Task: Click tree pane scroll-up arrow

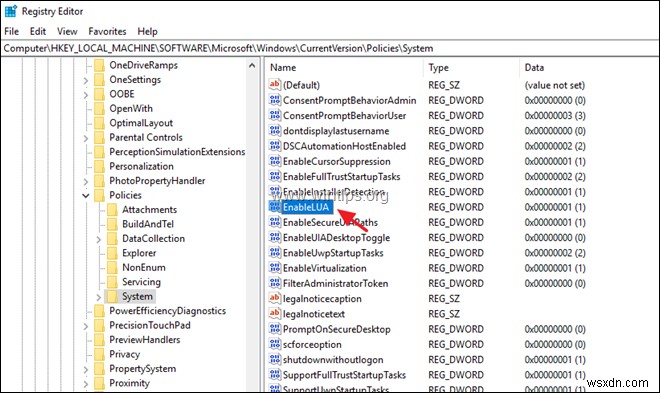Action: [x=252, y=65]
